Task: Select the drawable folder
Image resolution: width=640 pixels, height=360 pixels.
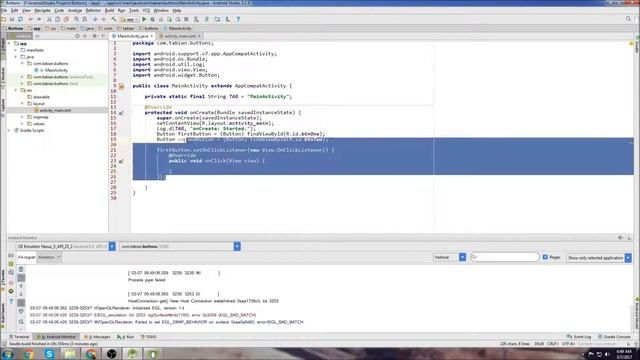Action: pyautogui.click(x=41, y=97)
